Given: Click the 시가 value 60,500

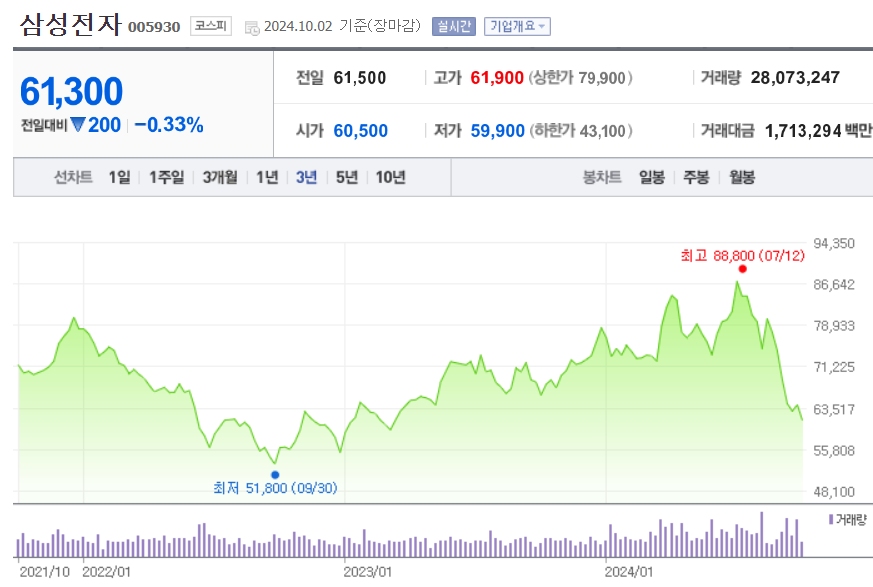Looking at the screenshot, I should point(360,130).
